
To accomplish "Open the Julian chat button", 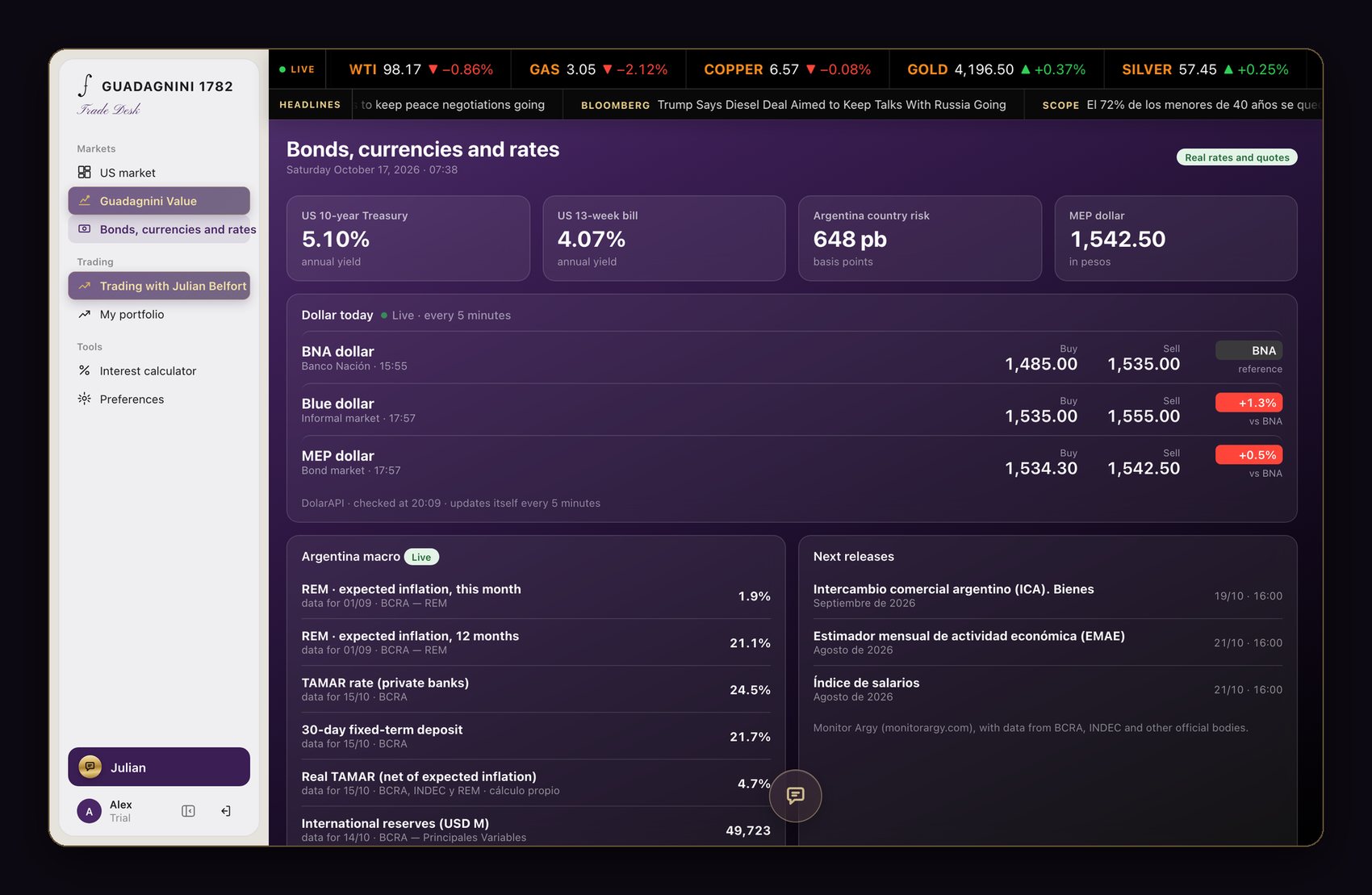I will (x=159, y=767).
